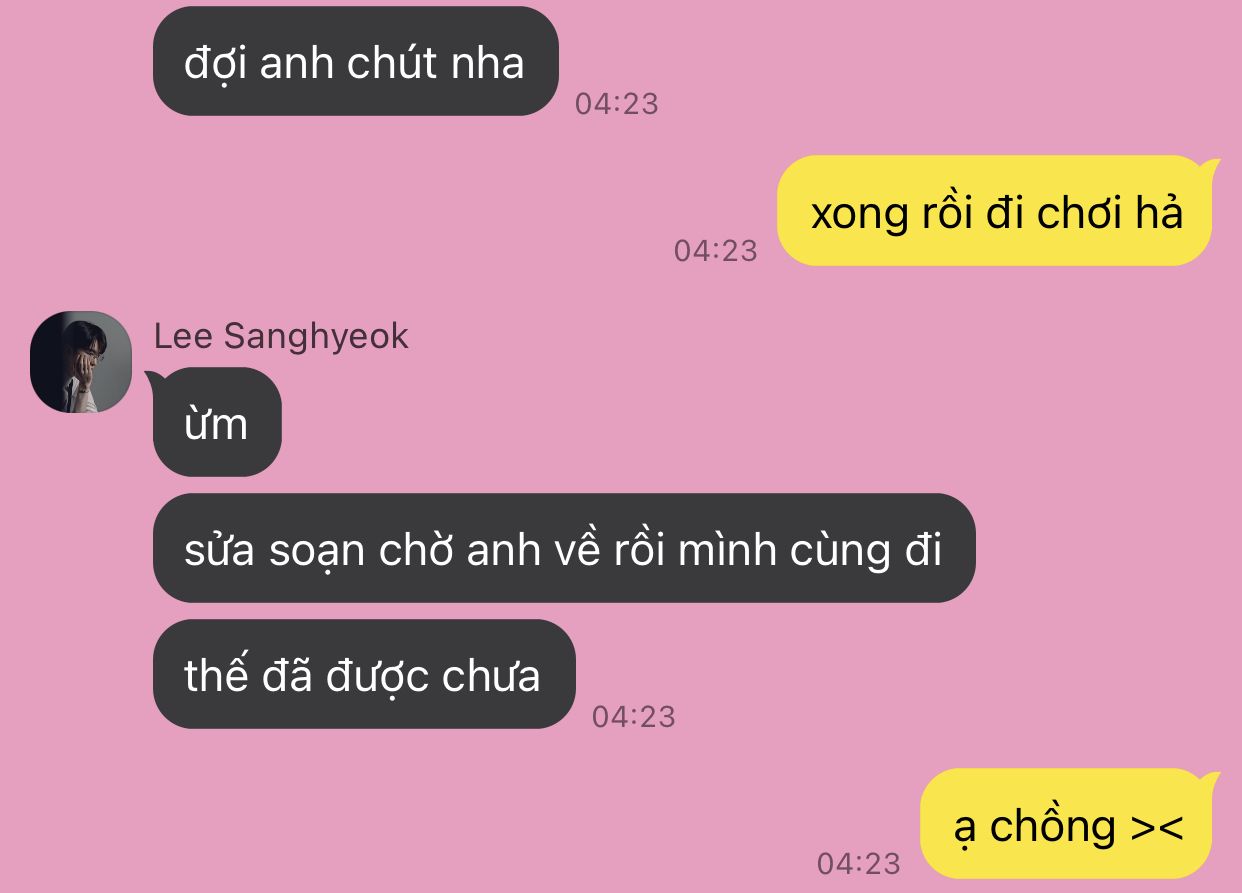Click the word 'đợi' in the top message
This screenshot has height=893, width=1242.
pos(216,64)
